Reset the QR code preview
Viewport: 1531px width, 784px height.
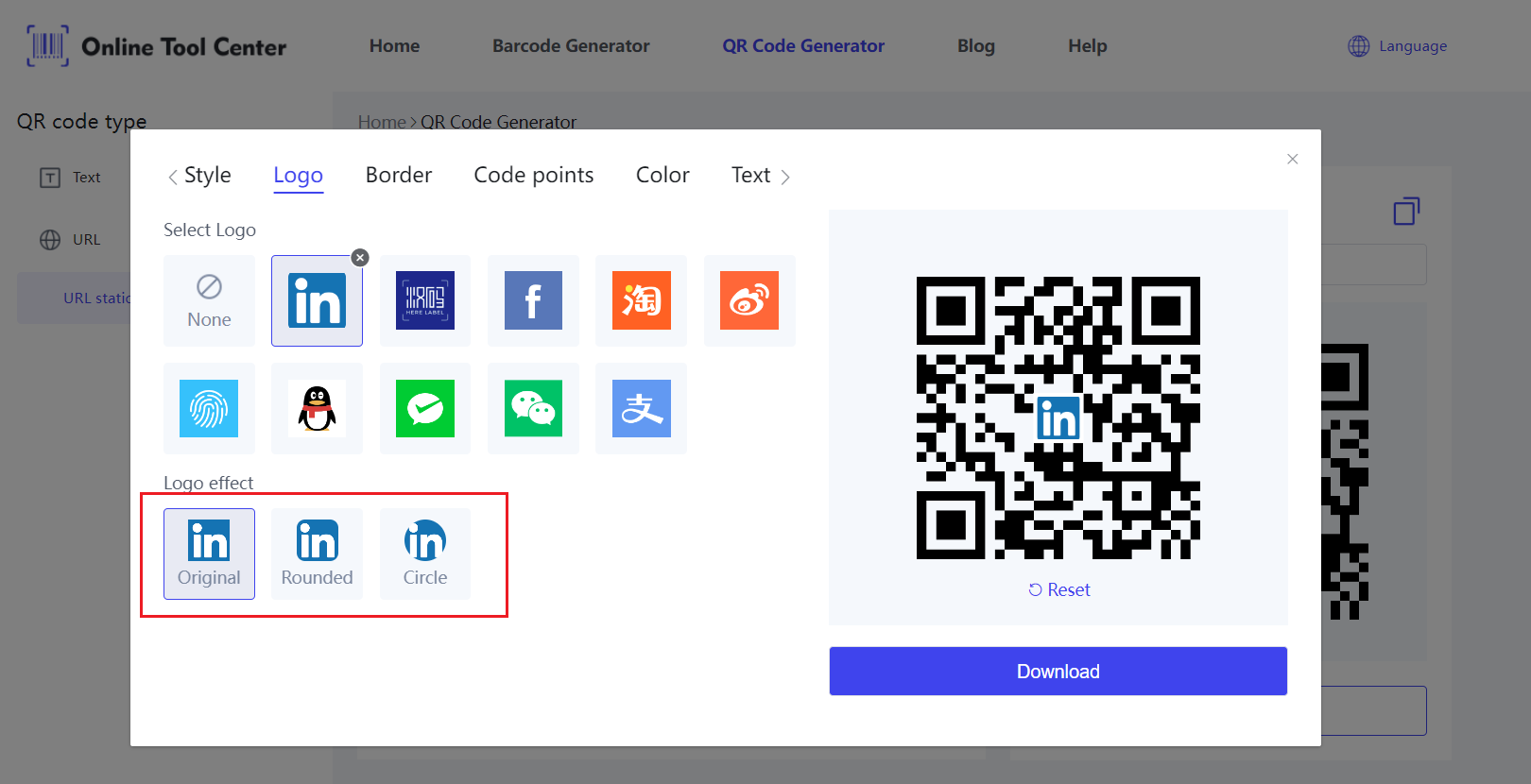pyautogui.click(x=1059, y=589)
